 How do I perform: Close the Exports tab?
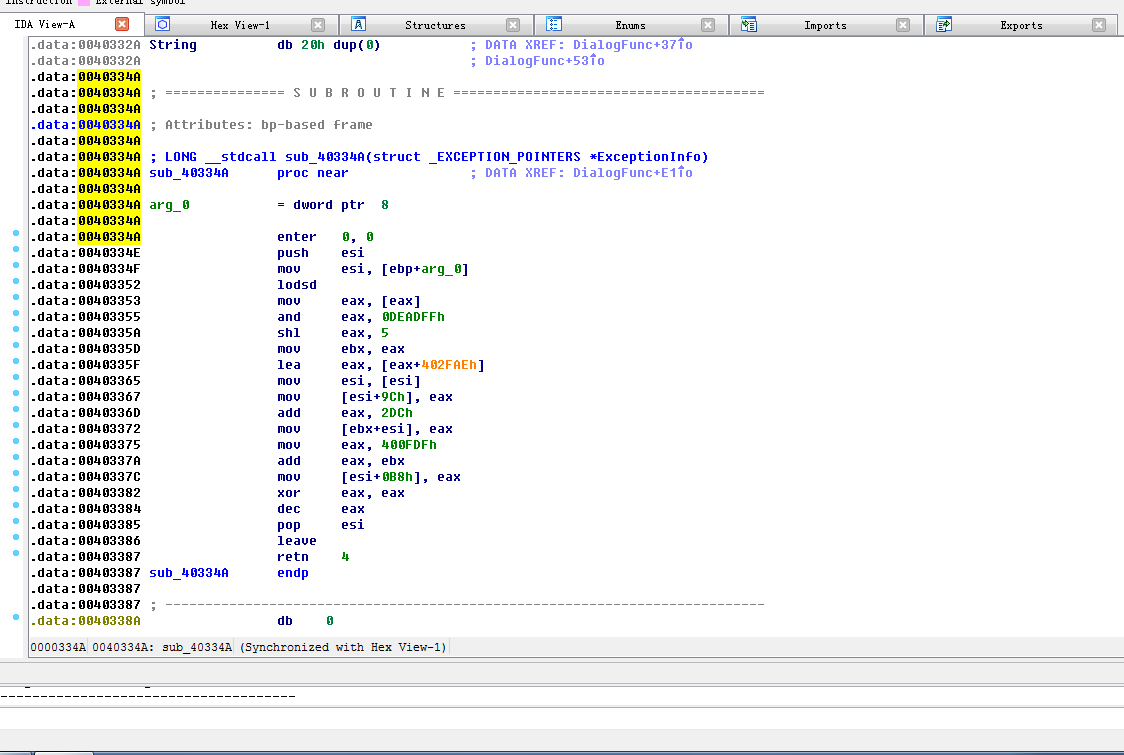click(1099, 25)
